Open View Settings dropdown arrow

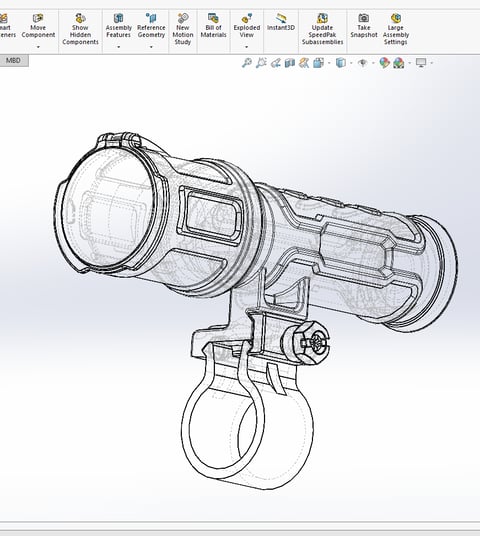click(x=431, y=63)
